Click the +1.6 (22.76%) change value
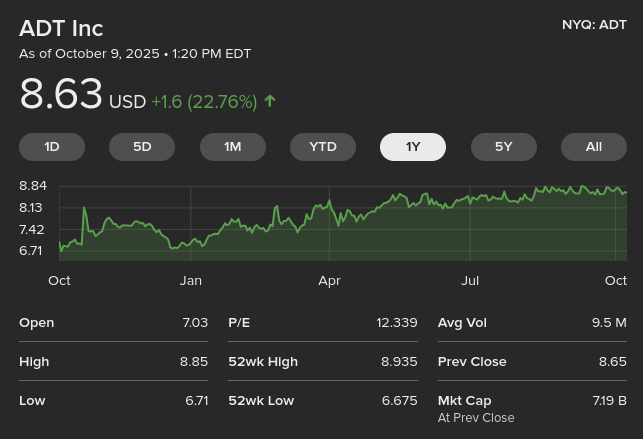 pyautogui.click(x=204, y=102)
